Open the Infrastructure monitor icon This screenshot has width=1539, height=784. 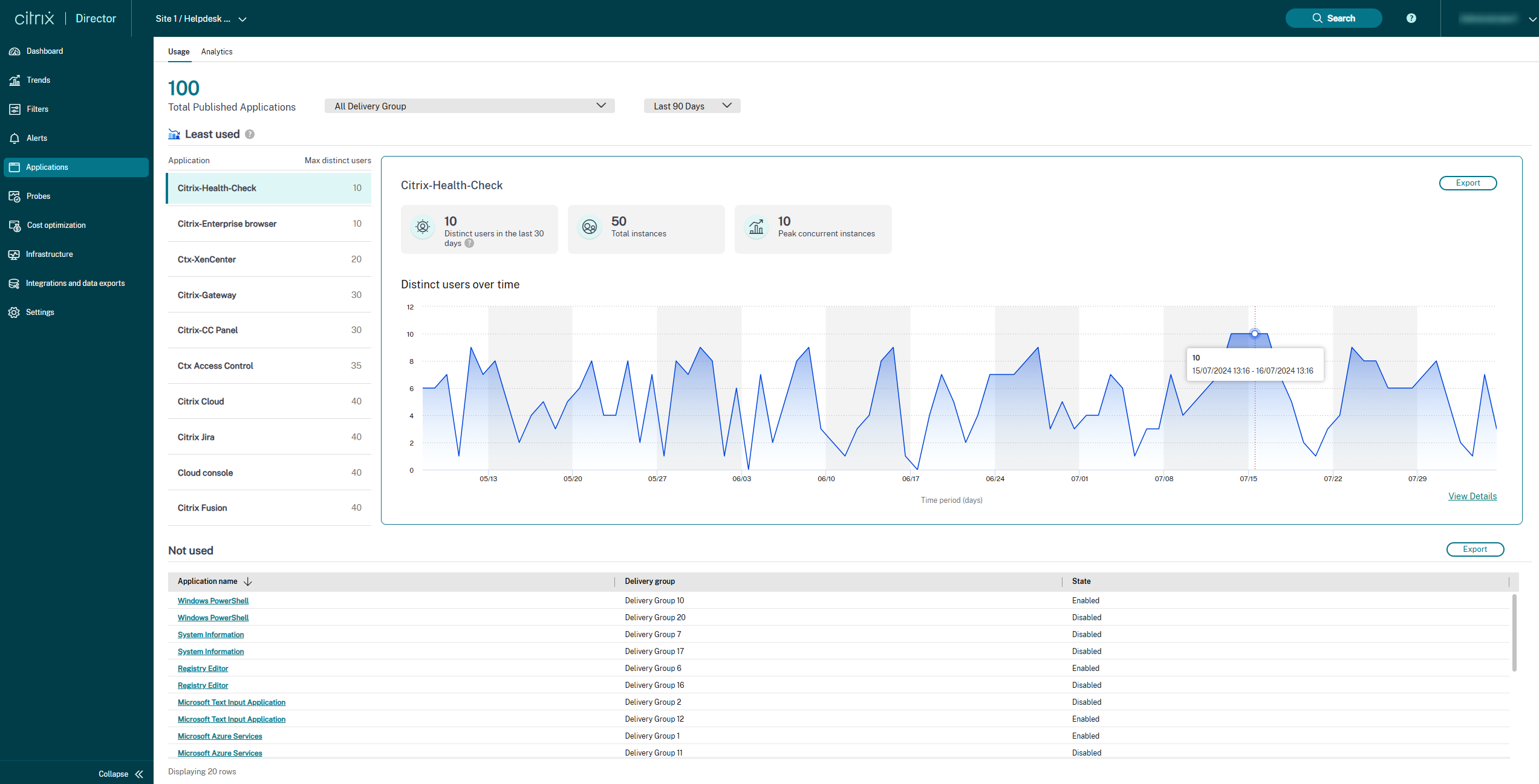tap(15, 254)
